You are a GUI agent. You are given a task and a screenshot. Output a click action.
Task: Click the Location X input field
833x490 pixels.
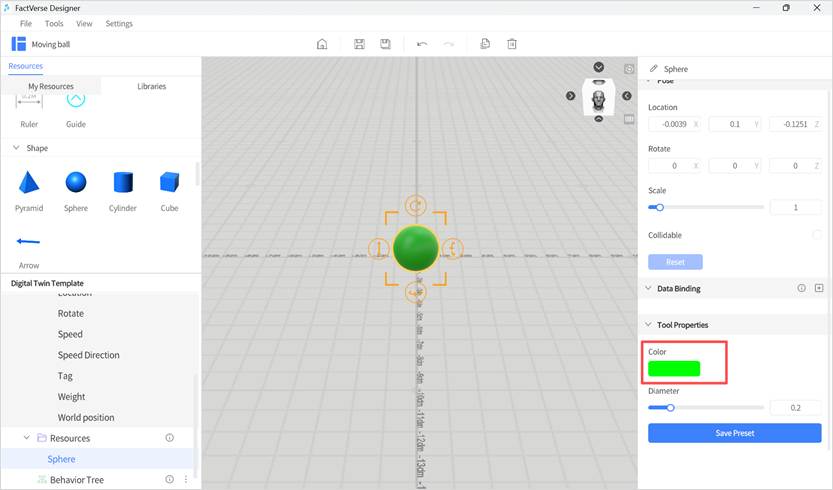coord(674,124)
